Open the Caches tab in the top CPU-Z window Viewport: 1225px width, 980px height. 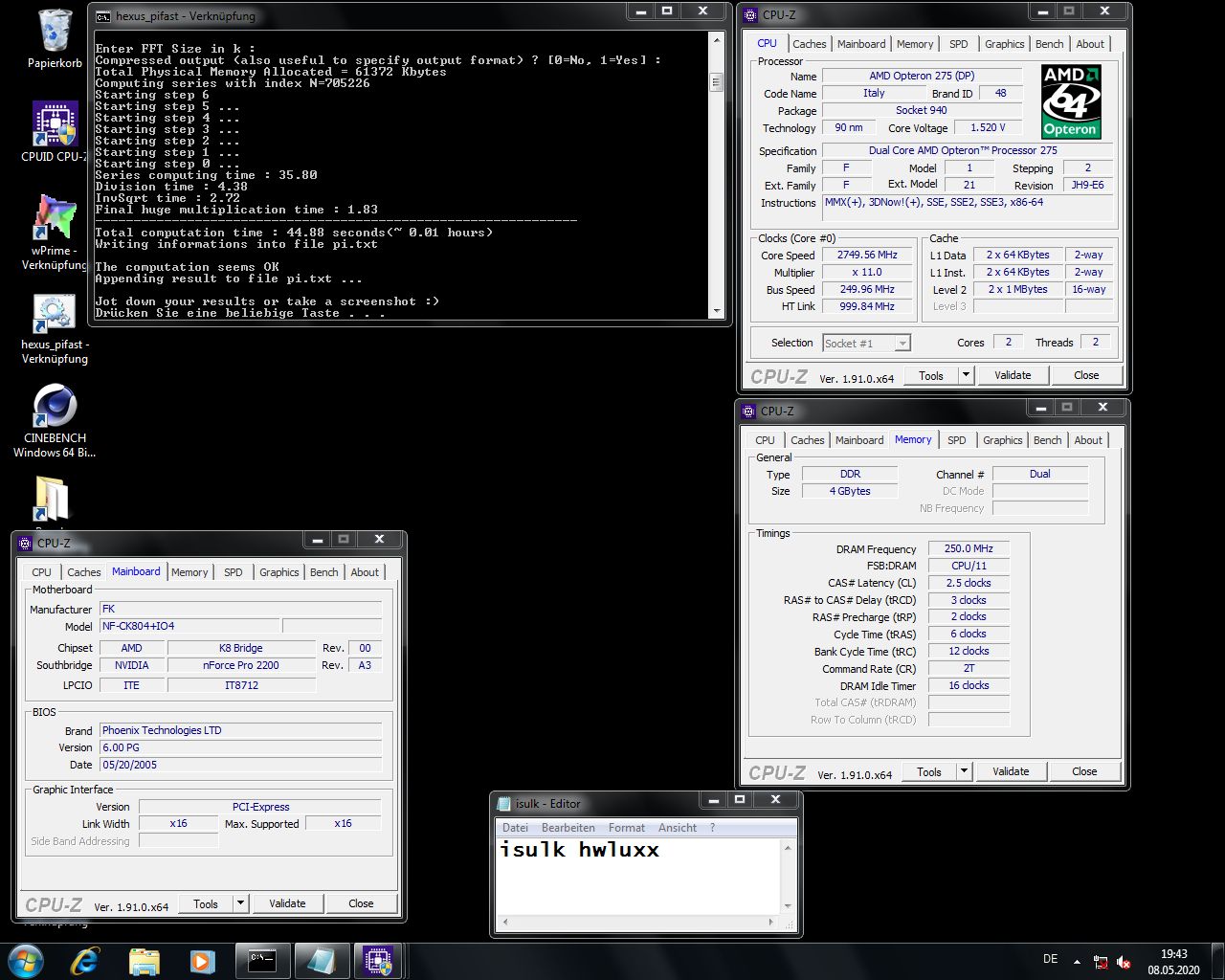(809, 44)
